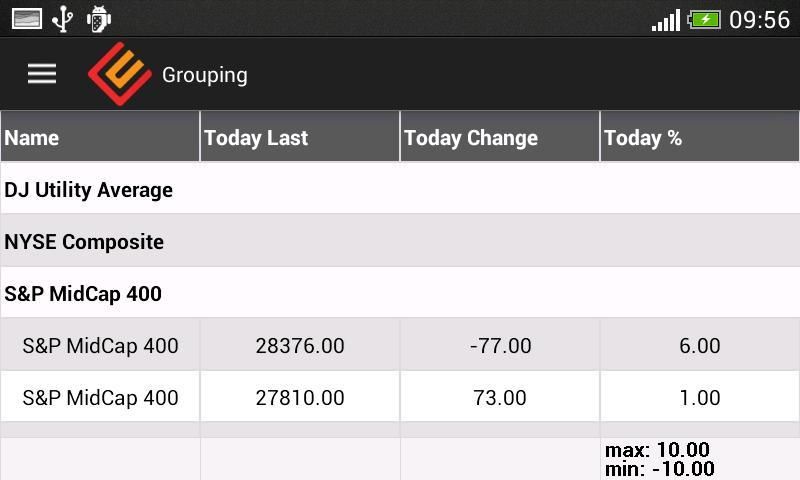800x480 pixels.
Task: Expand the DJ Utility Average group
Action: click(x=88, y=190)
